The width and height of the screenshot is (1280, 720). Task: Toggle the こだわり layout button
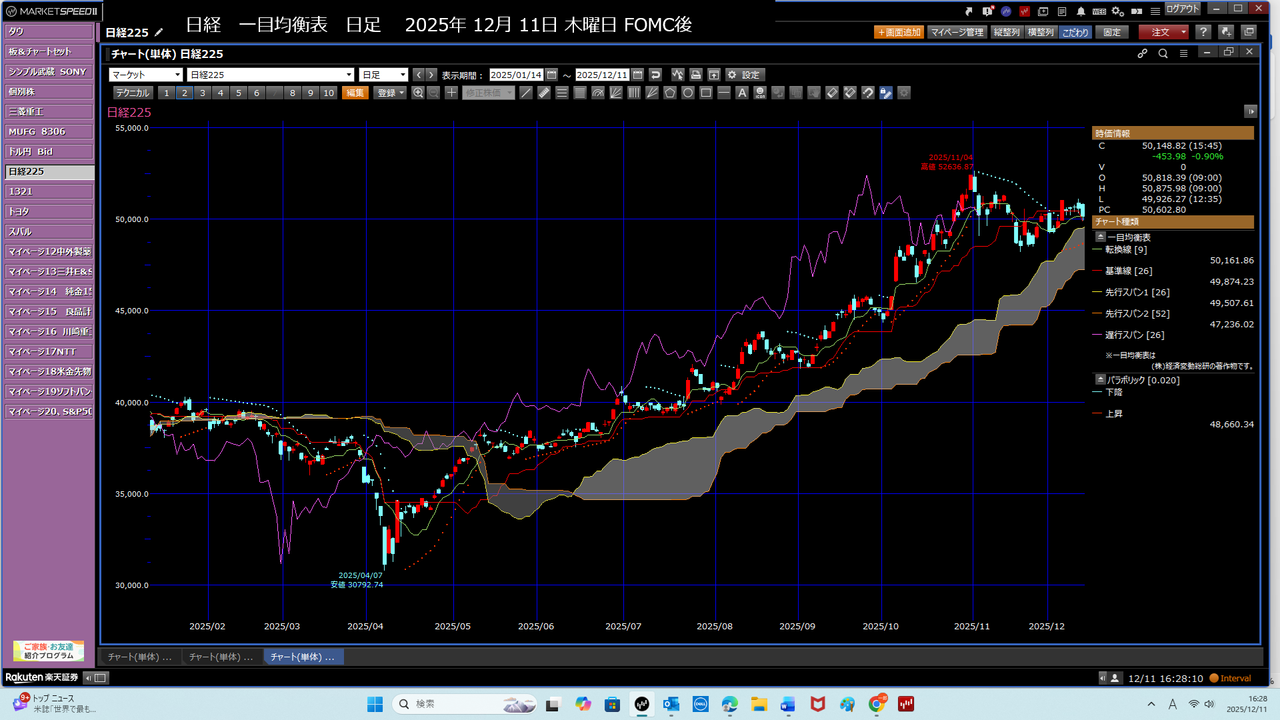(x=1076, y=32)
